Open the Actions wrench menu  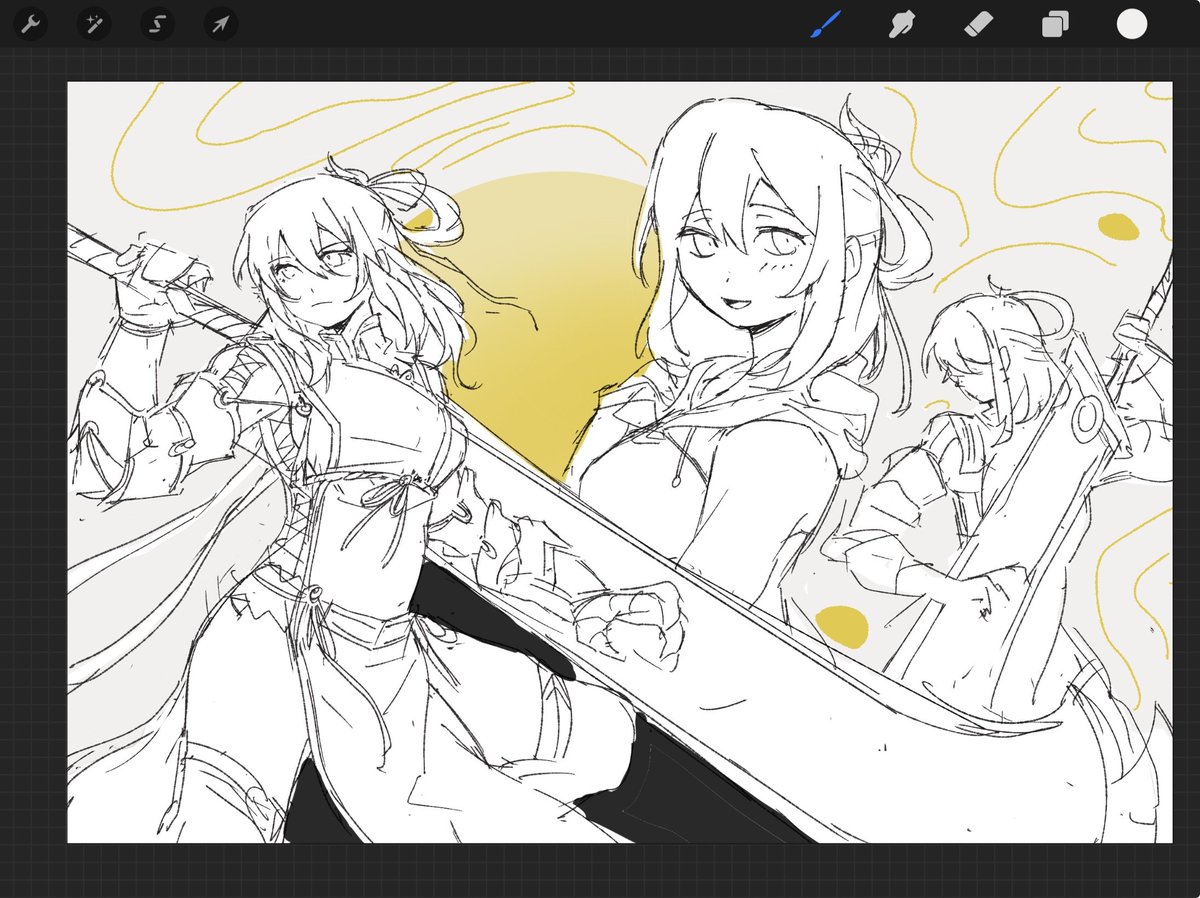pos(31,24)
